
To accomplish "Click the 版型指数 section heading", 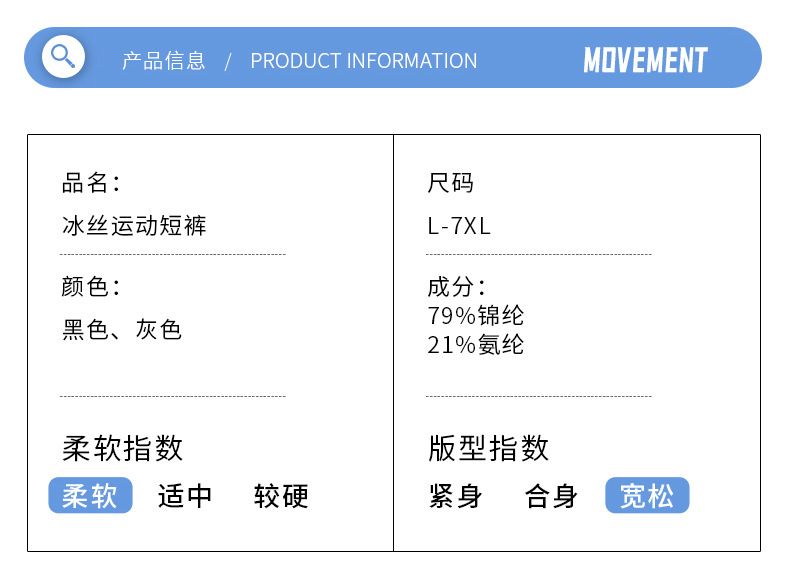I will click(x=488, y=448).
